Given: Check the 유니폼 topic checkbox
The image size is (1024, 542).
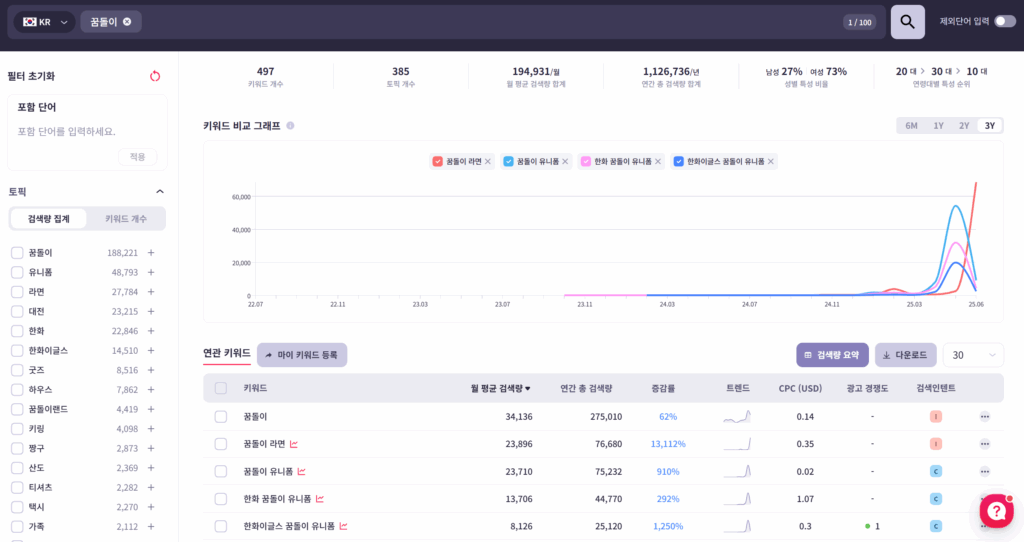Looking at the screenshot, I should pos(17,272).
